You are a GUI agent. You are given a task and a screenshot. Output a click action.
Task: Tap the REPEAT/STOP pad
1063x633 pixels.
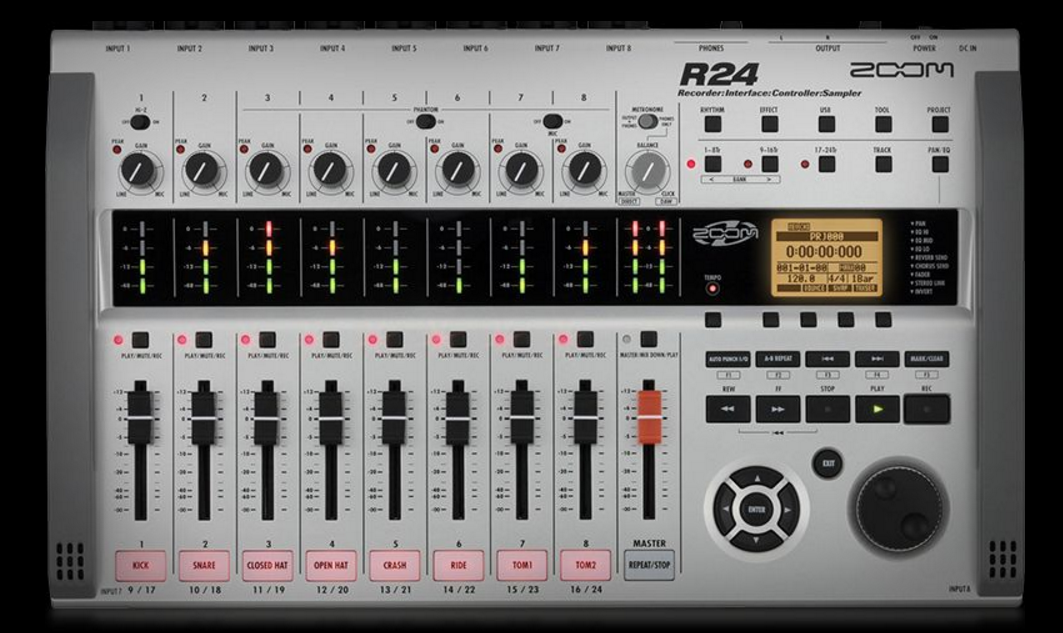click(649, 565)
